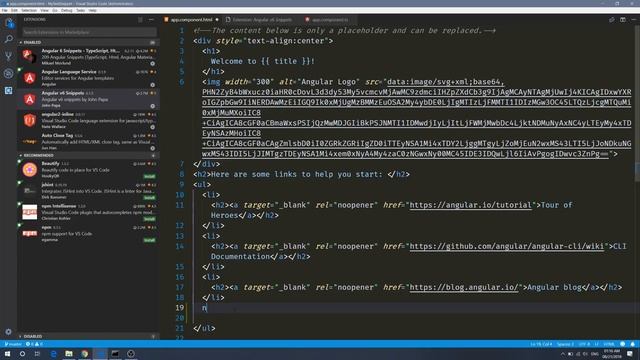Click the master git branch in status bar
The image size is (640, 360).
(x=13, y=344)
